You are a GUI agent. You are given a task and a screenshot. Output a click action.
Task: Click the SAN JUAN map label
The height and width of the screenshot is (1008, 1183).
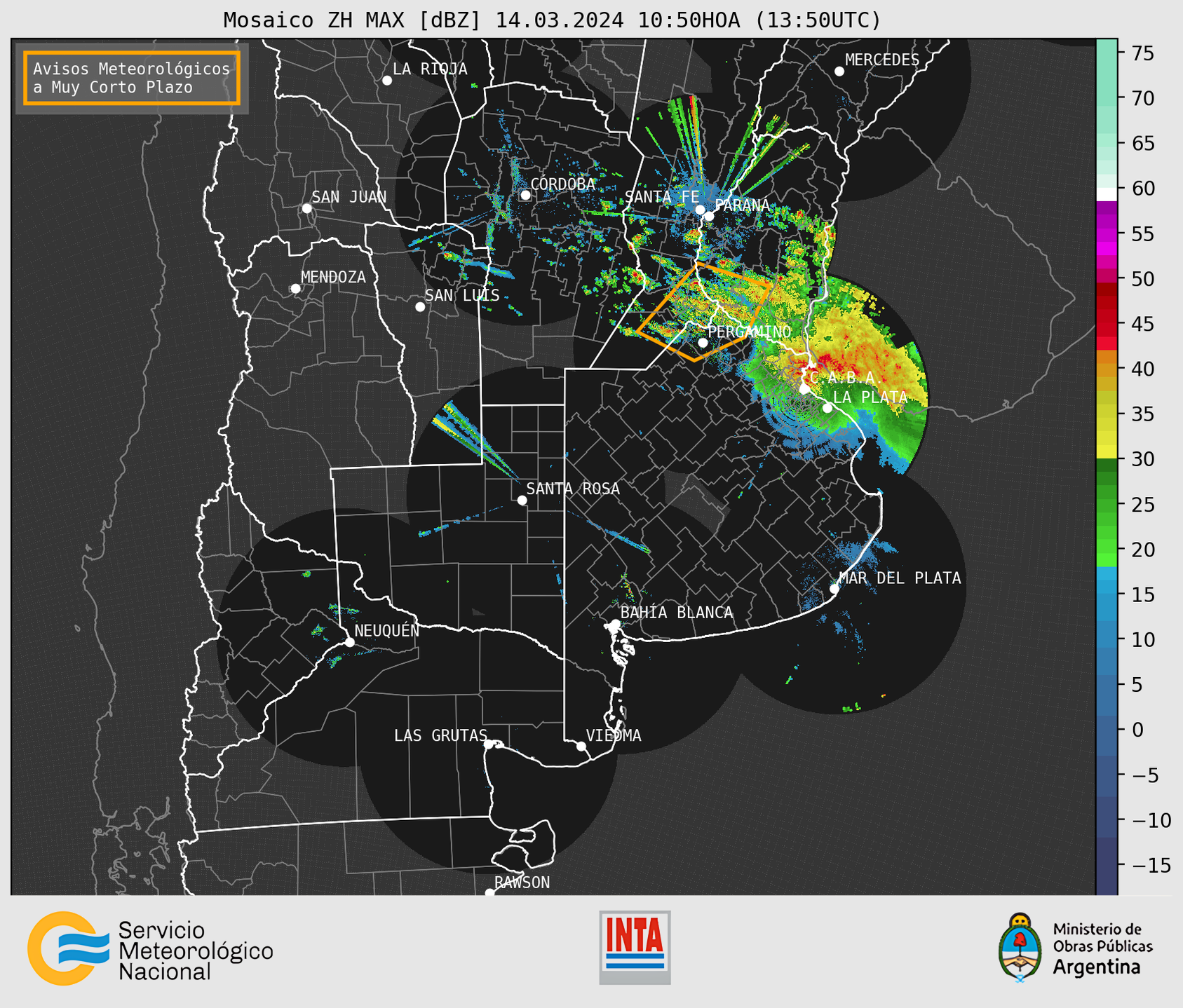[349, 197]
